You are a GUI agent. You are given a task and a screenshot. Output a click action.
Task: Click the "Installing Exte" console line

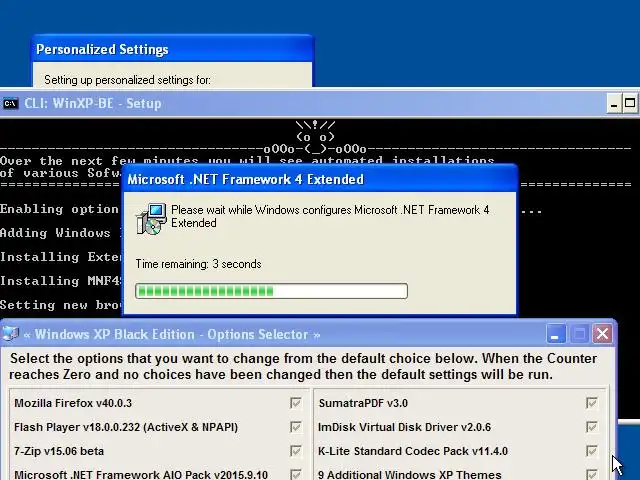point(60,257)
